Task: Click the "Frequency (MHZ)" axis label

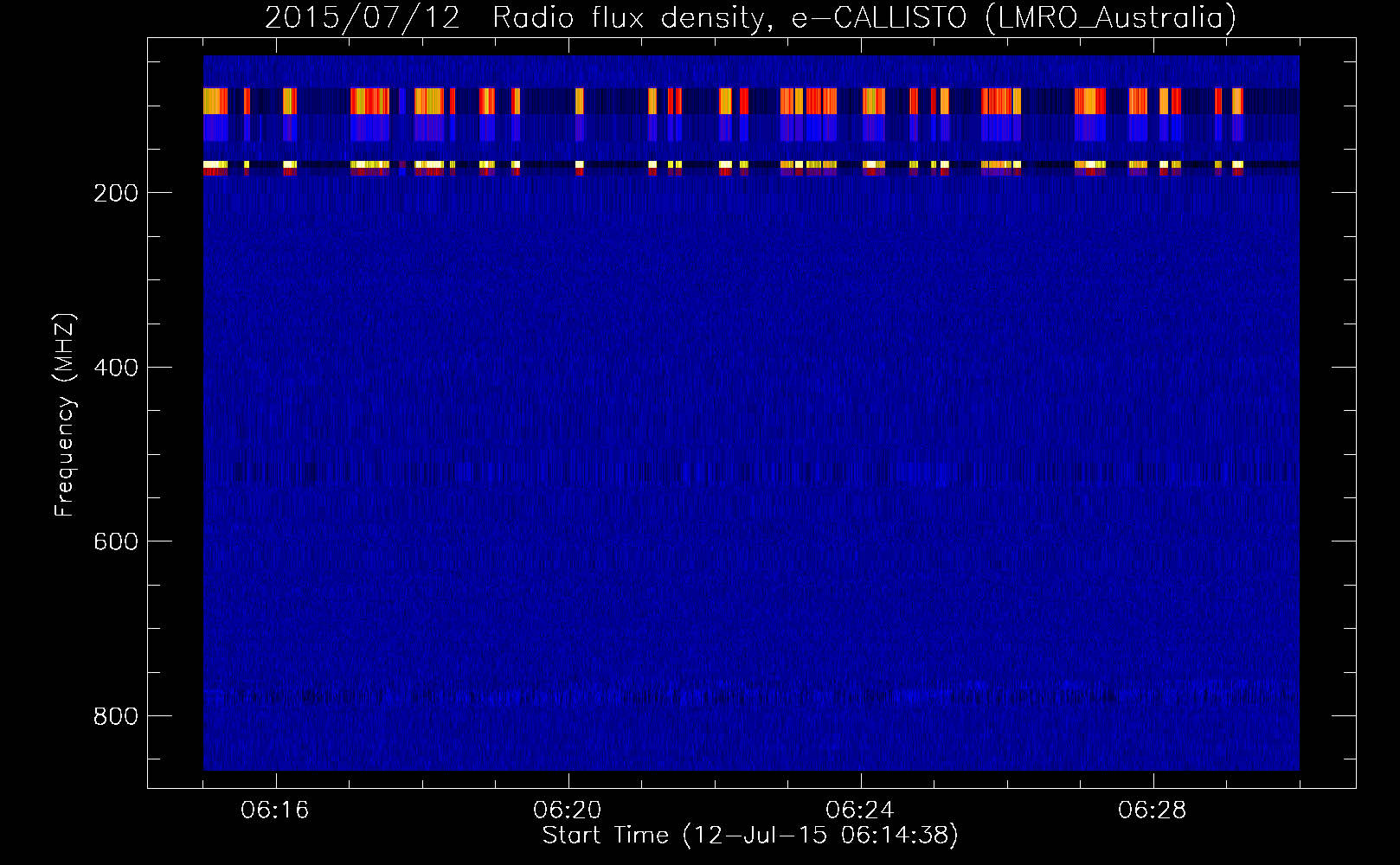Action: tap(65, 414)
